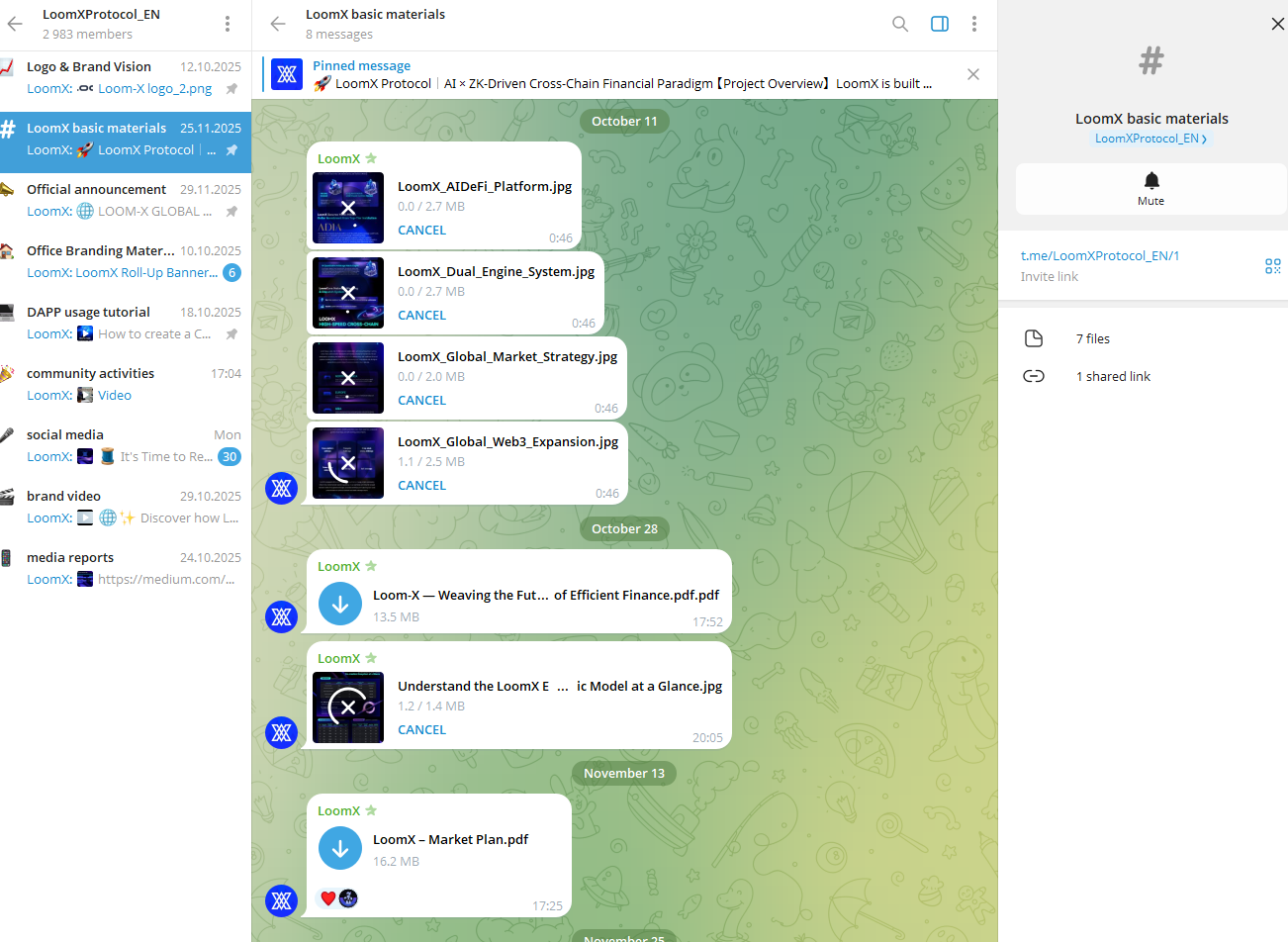Click the LoomX sender name above Market Plan.pdf
This screenshot has height=942, width=1288.
(x=338, y=810)
